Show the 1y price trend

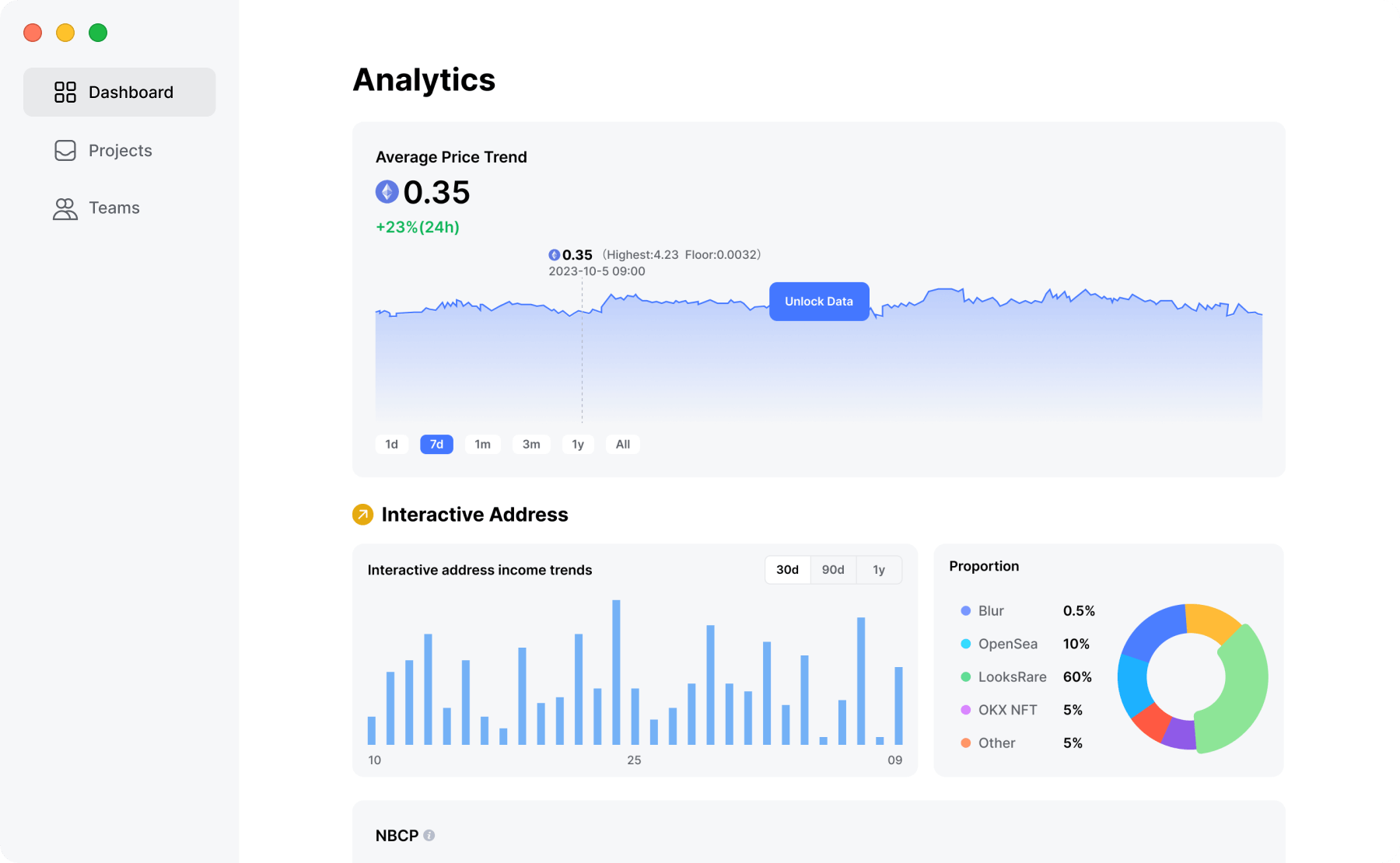[578, 445]
